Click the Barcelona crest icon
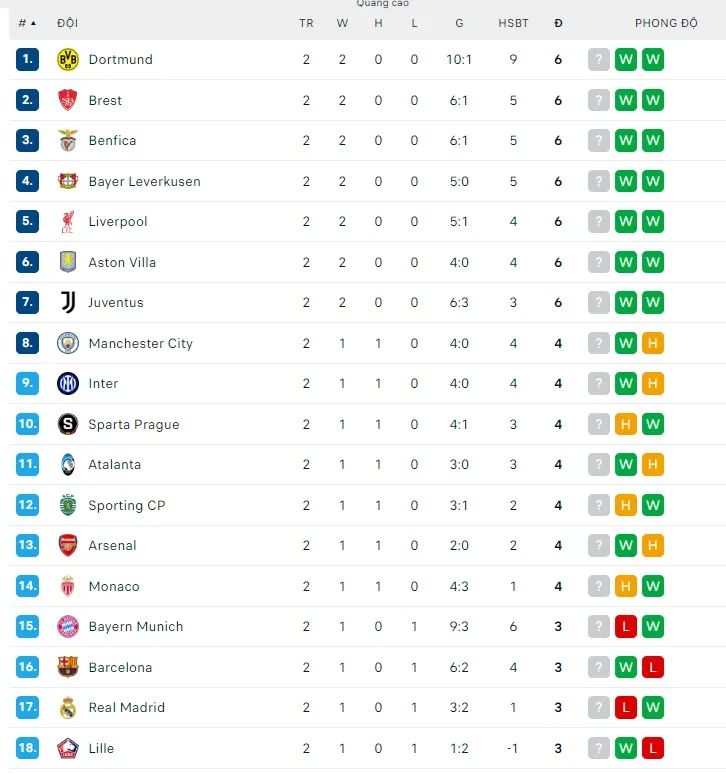This screenshot has height=774, width=726. point(68,667)
